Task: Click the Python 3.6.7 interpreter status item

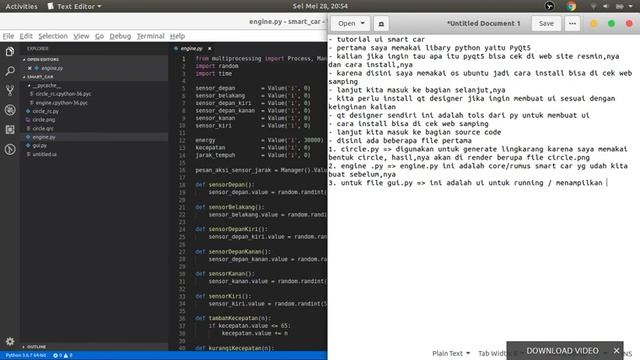Action: point(26,356)
